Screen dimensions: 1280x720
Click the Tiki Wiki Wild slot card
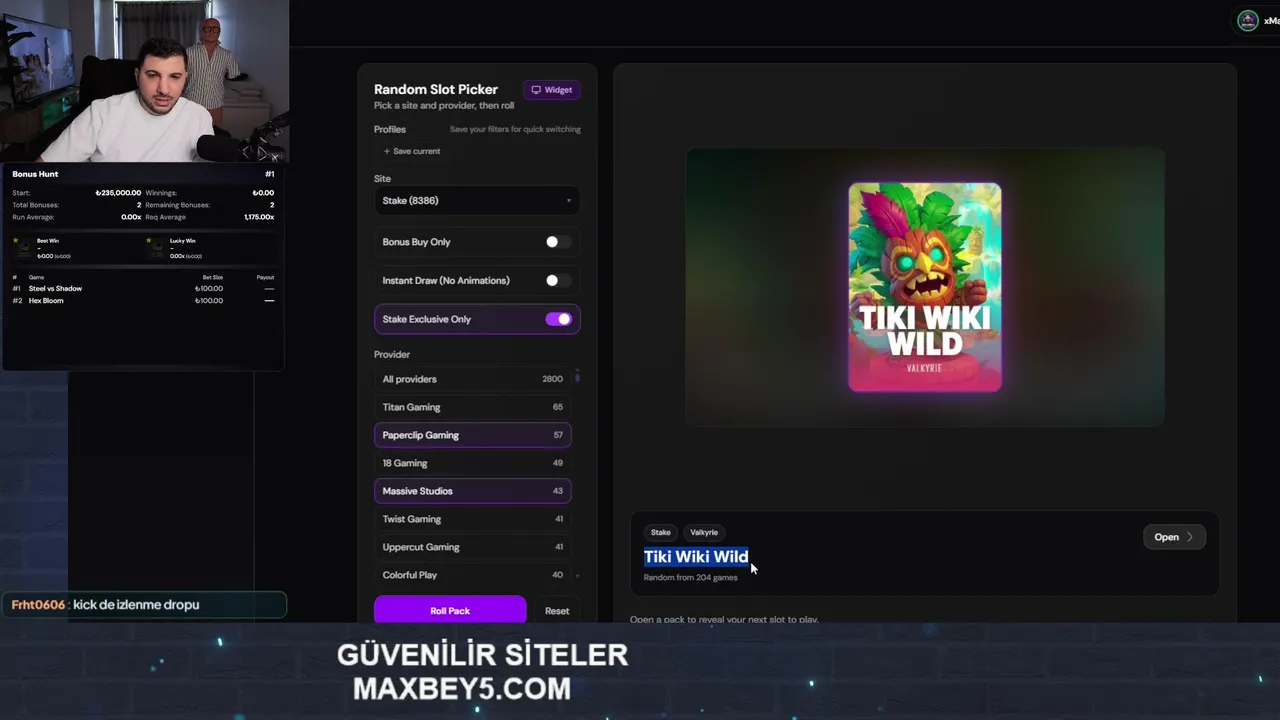click(x=925, y=287)
